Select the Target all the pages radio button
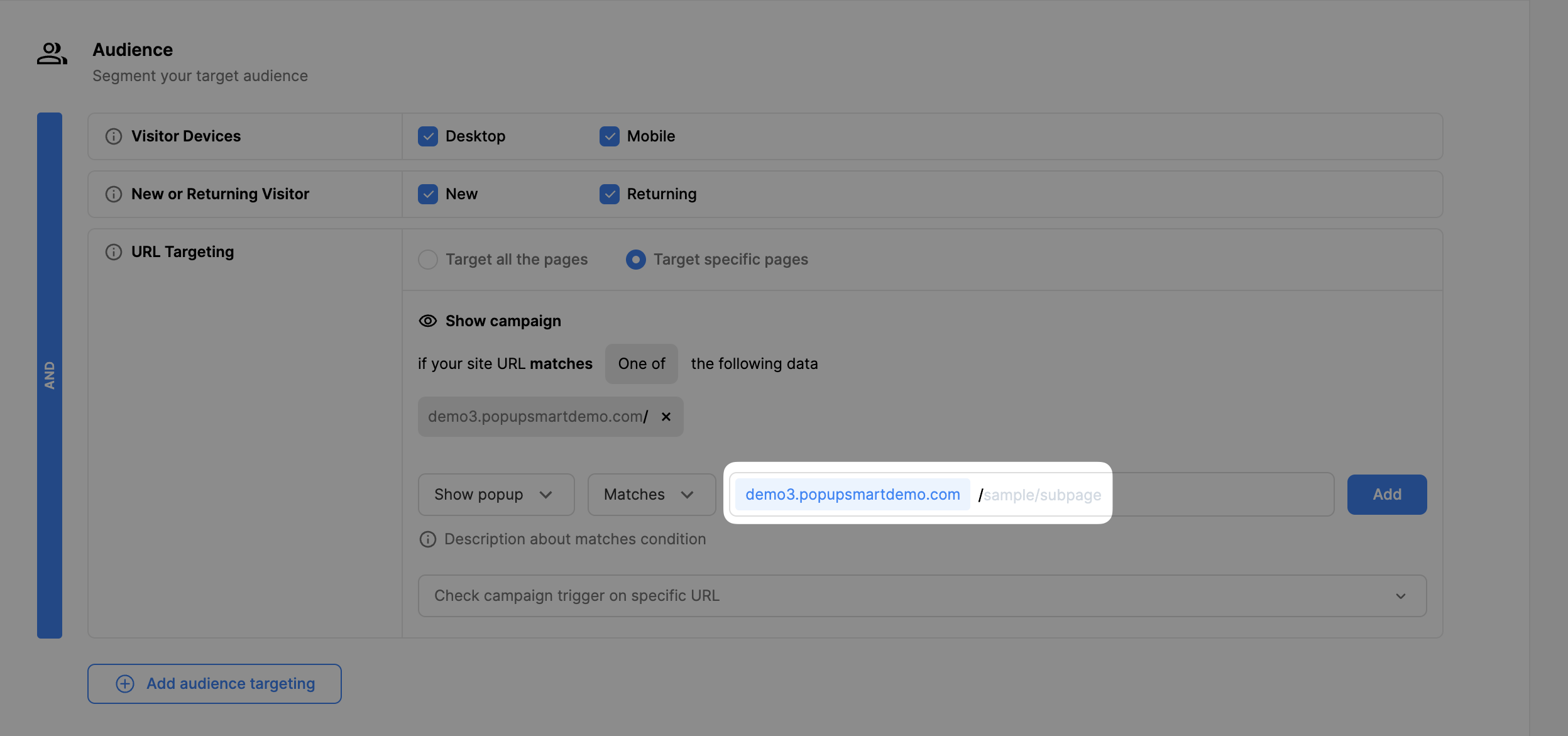This screenshot has height=736, width=1568. tap(428, 259)
